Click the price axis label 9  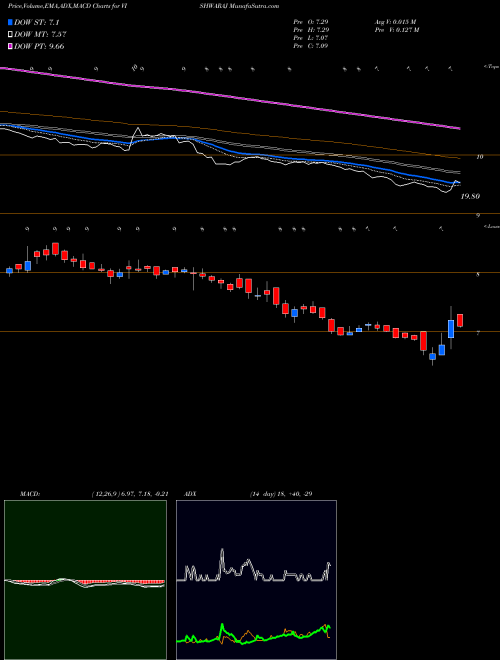[478, 216]
